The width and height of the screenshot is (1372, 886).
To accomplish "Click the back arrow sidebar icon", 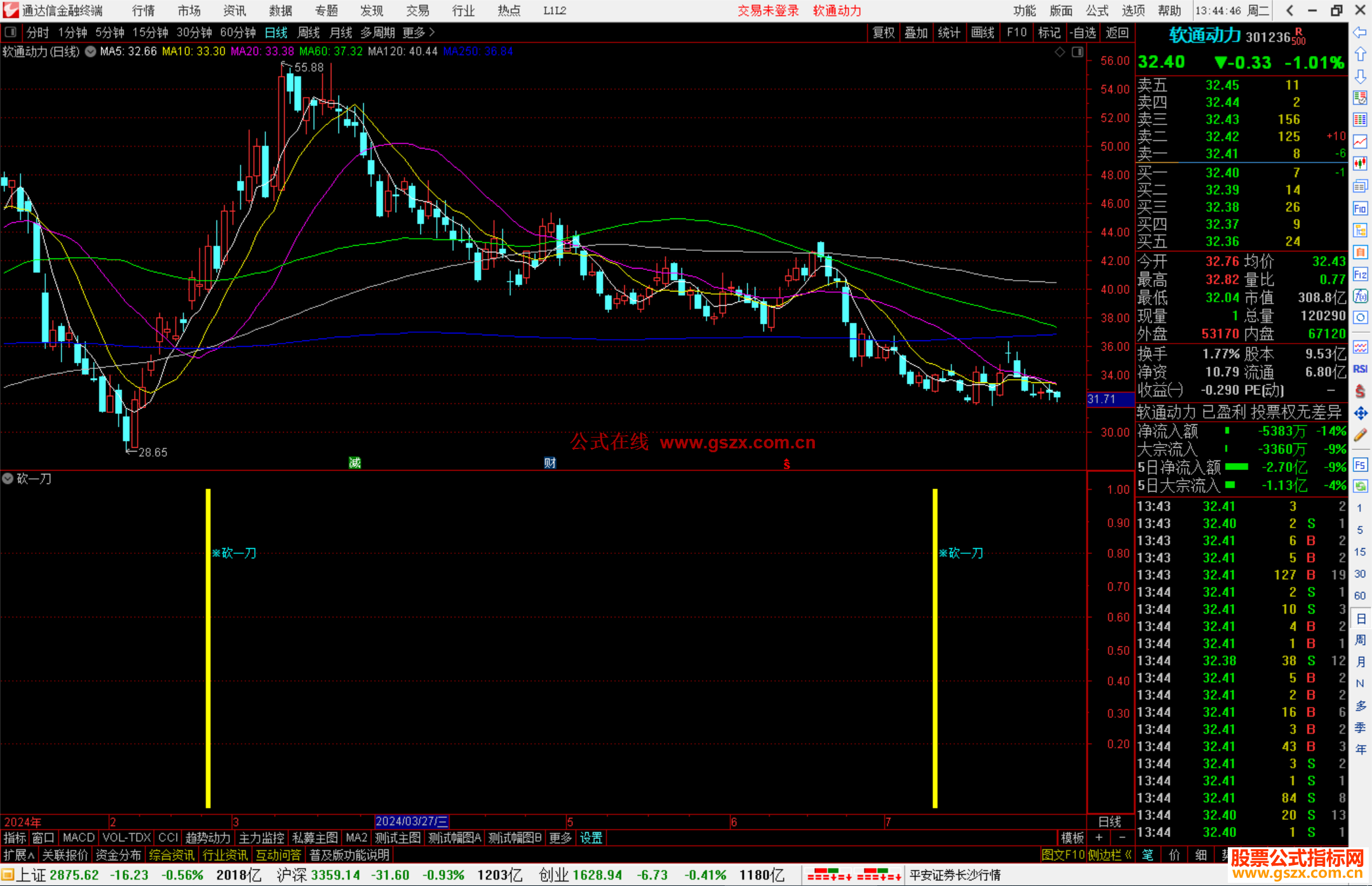I will (x=1360, y=32).
